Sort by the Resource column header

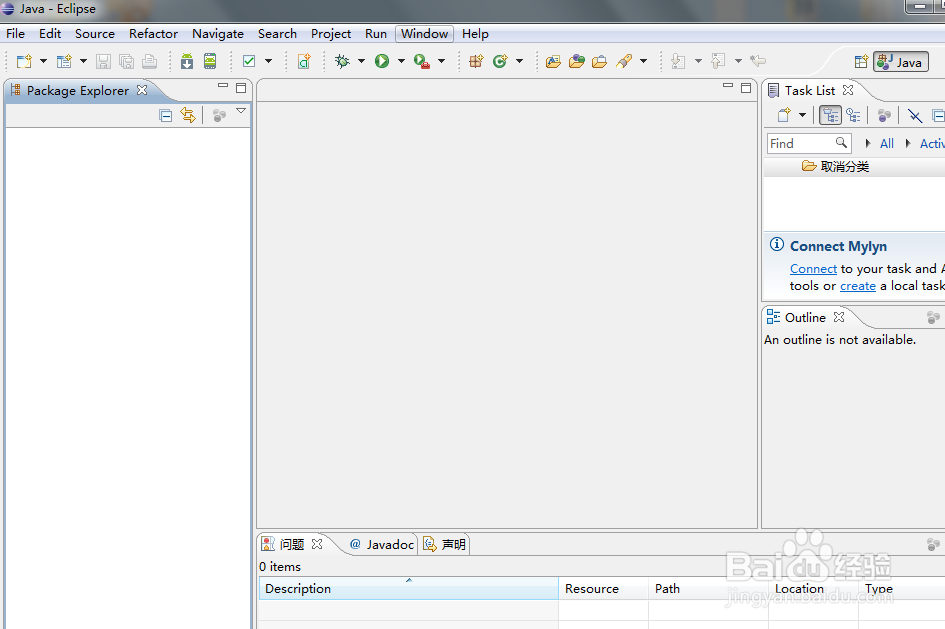(603, 589)
